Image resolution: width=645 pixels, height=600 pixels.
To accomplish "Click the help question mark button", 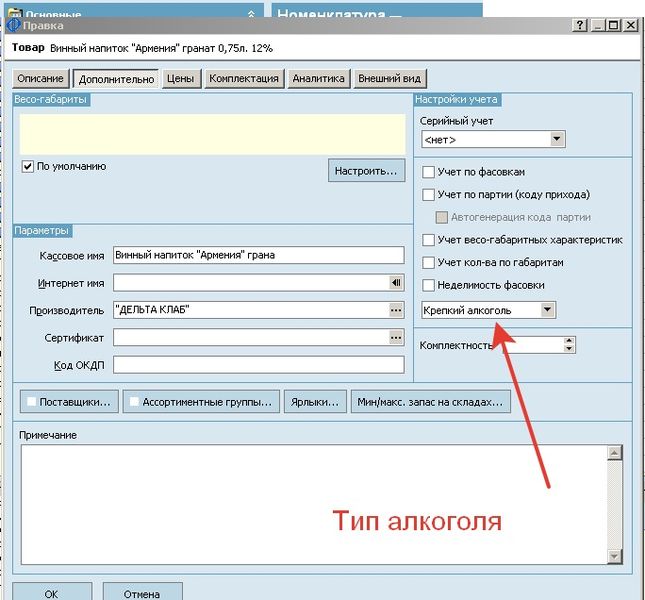I will click(579, 25).
